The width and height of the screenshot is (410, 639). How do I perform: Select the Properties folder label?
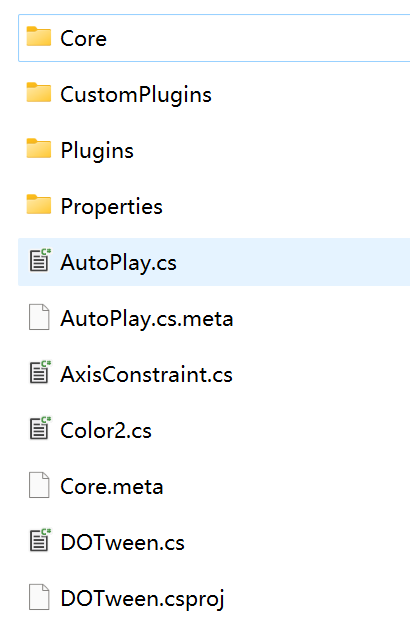click(x=112, y=207)
